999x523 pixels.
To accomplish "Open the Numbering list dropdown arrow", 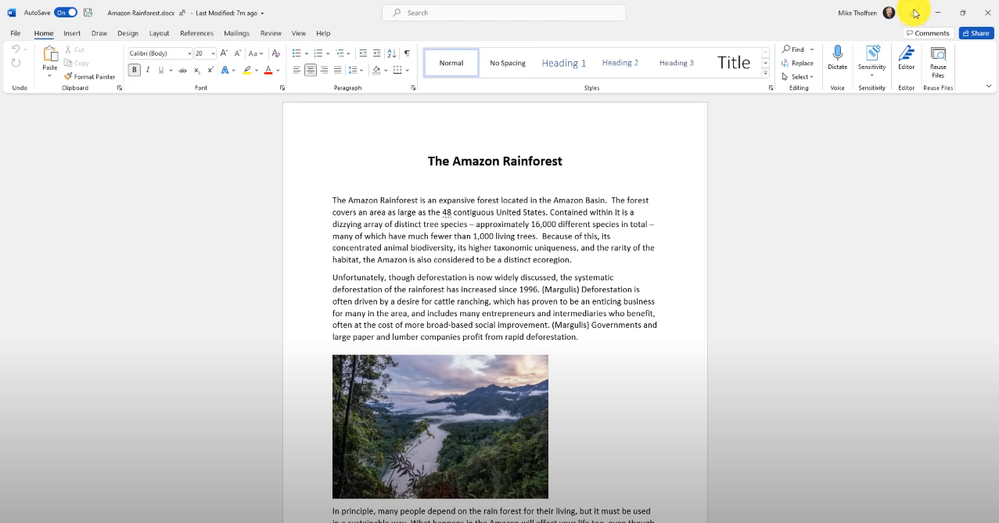I will (327, 54).
